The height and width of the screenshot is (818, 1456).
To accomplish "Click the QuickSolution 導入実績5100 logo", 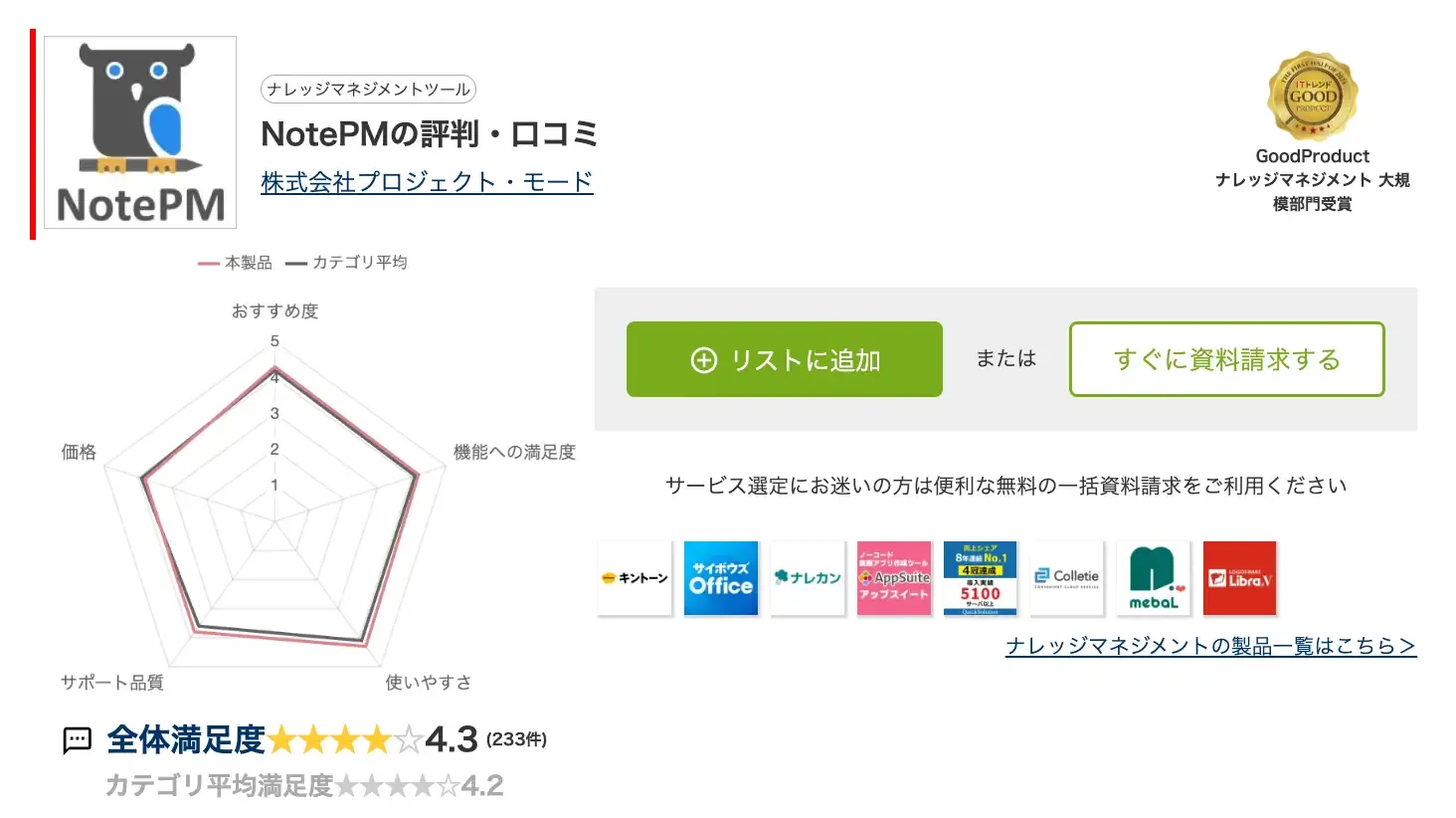I will [x=981, y=577].
